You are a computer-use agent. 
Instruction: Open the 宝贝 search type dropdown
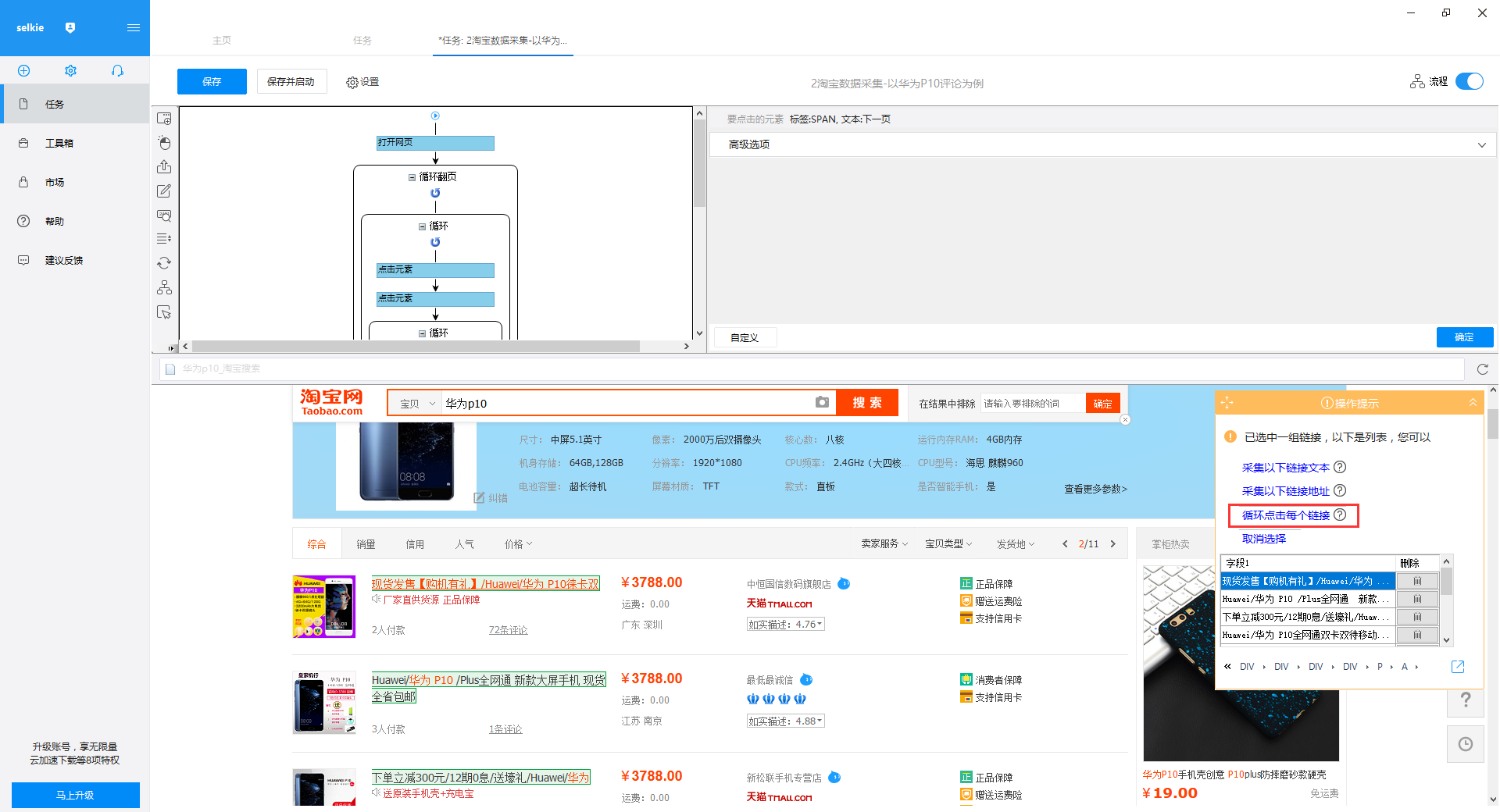pos(416,404)
